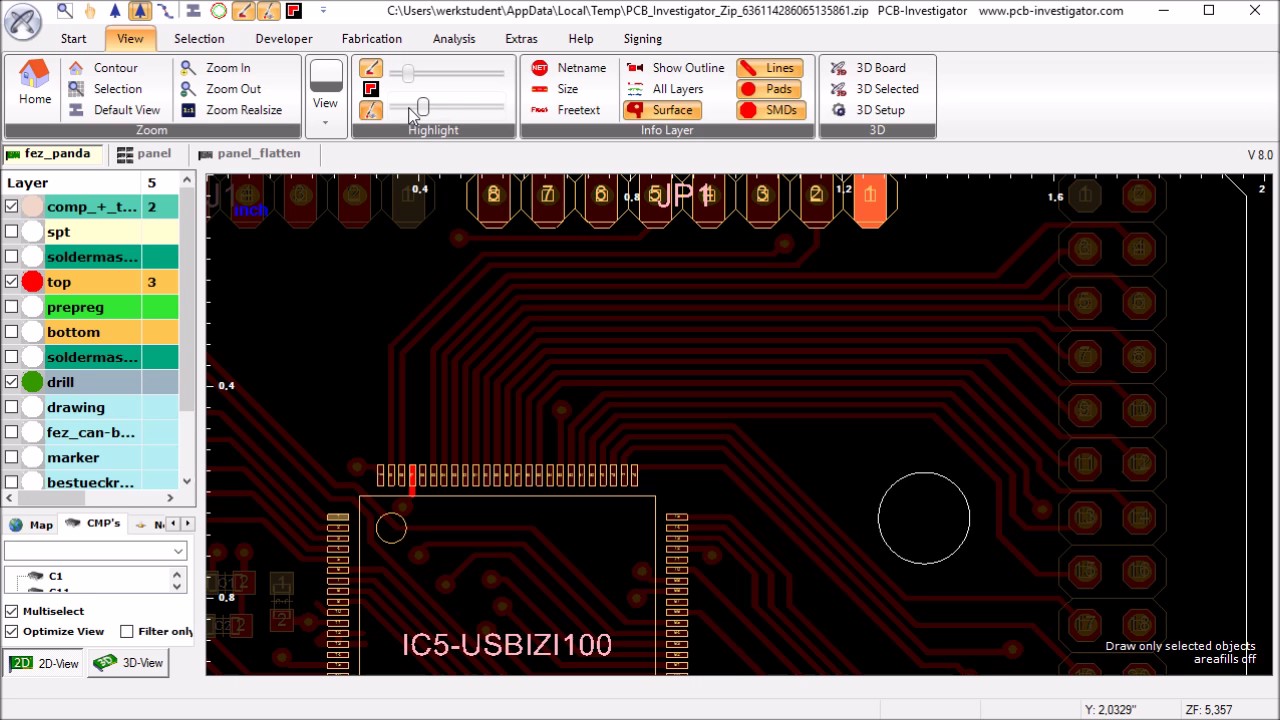Adjust the lower Highlight slider
Viewport: 1280px width, 720px height.
pyautogui.click(x=423, y=106)
